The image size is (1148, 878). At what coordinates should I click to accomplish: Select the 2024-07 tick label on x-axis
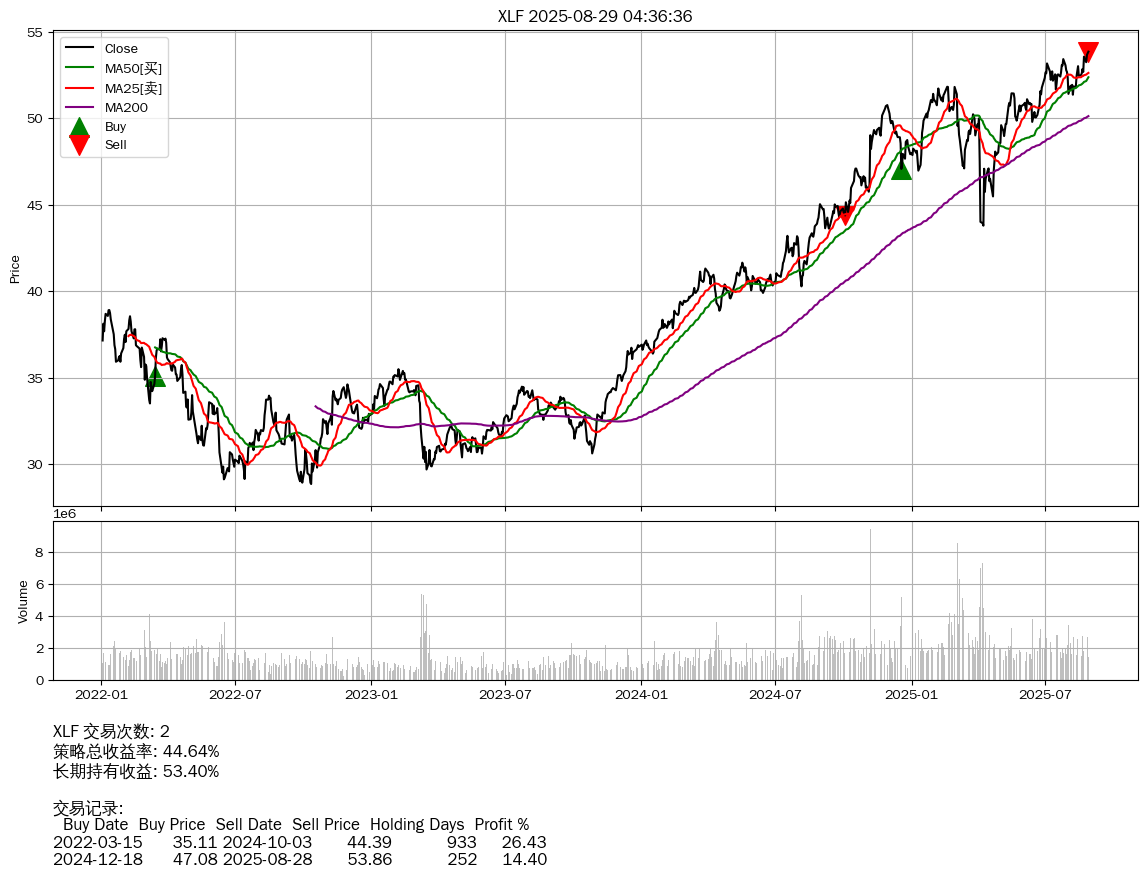(x=776, y=693)
